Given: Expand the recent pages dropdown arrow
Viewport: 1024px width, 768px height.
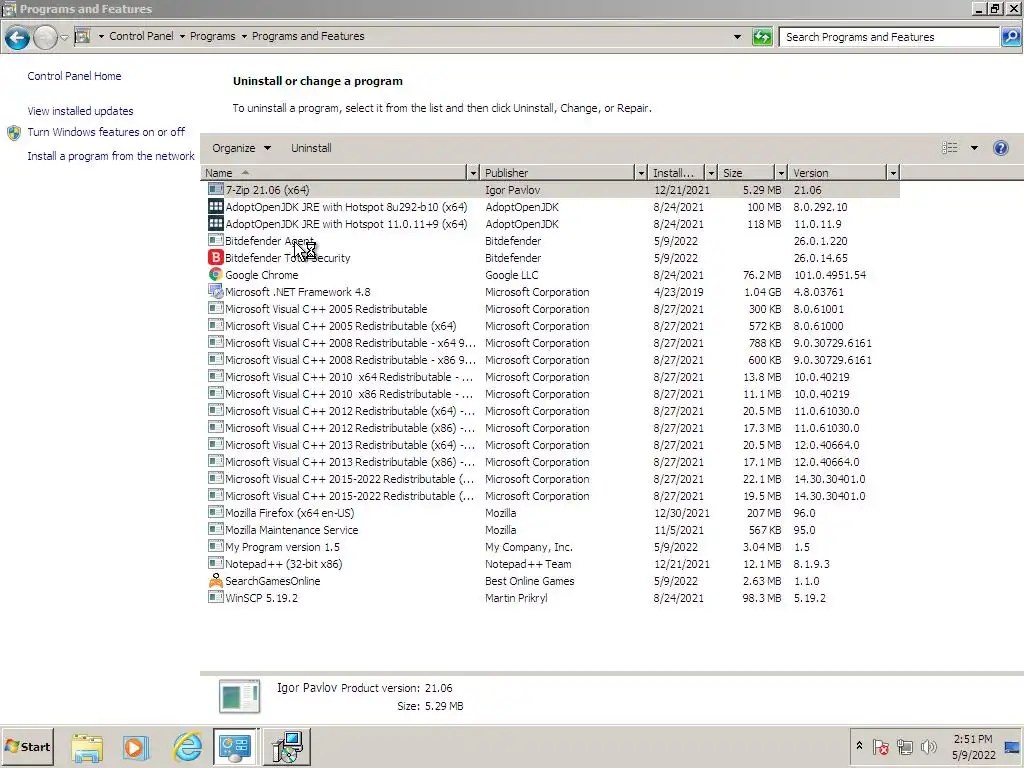Looking at the screenshot, I should coord(64,37).
